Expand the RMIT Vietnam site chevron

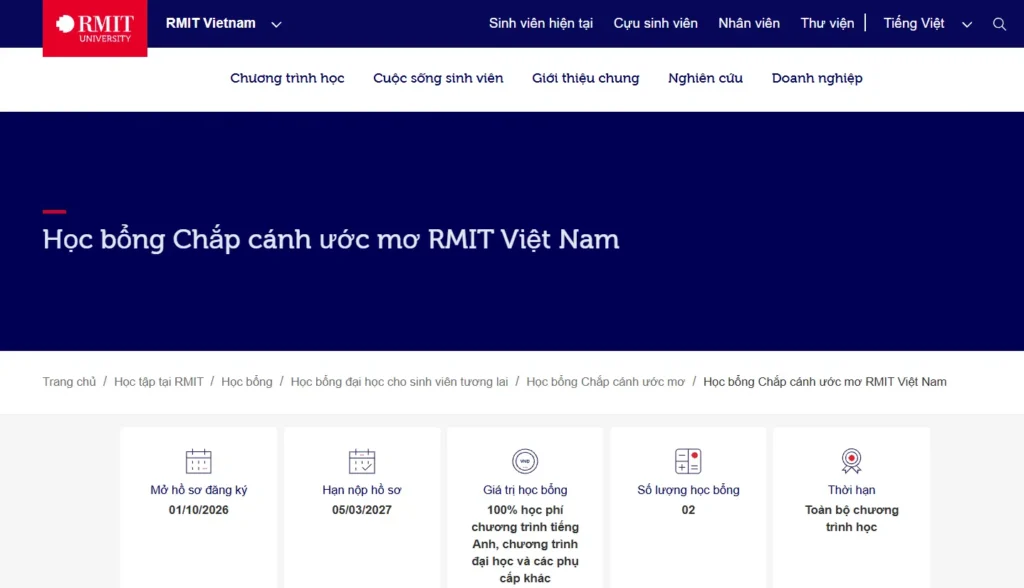point(276,24)
